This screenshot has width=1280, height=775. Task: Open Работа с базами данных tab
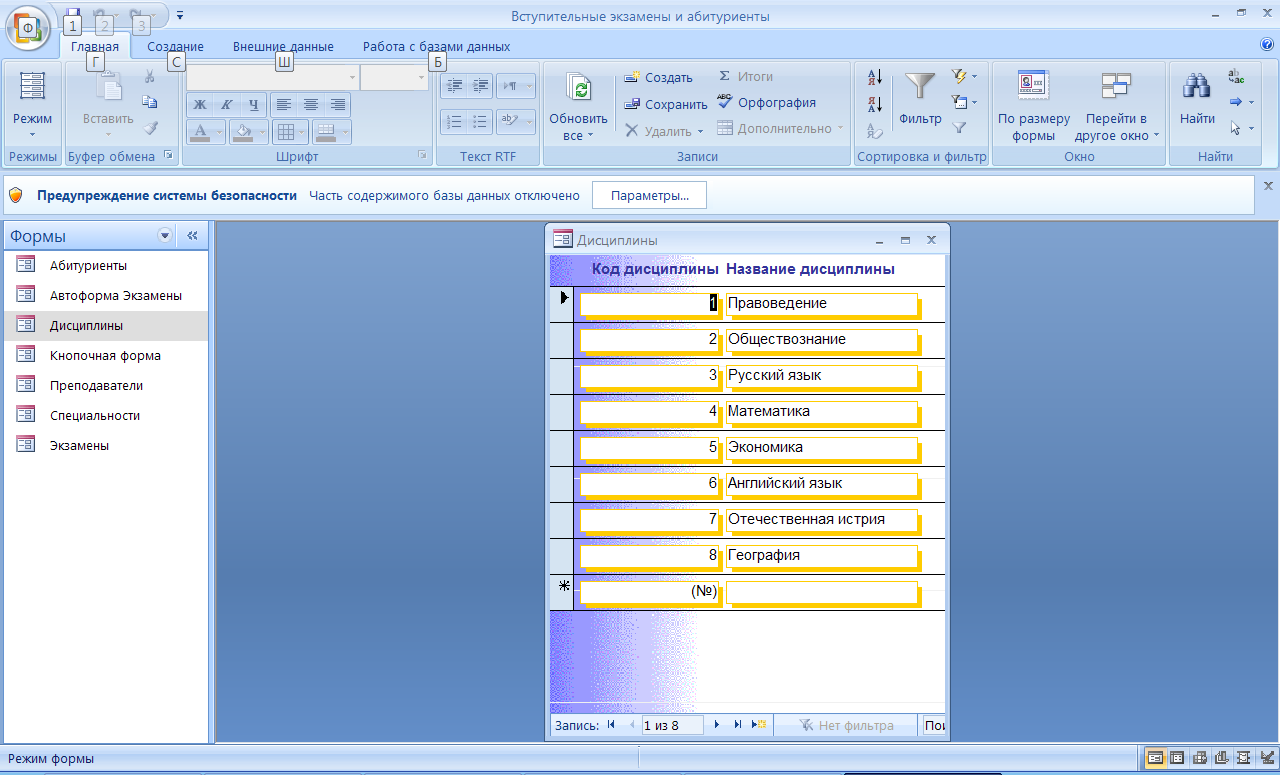[436, 46]
